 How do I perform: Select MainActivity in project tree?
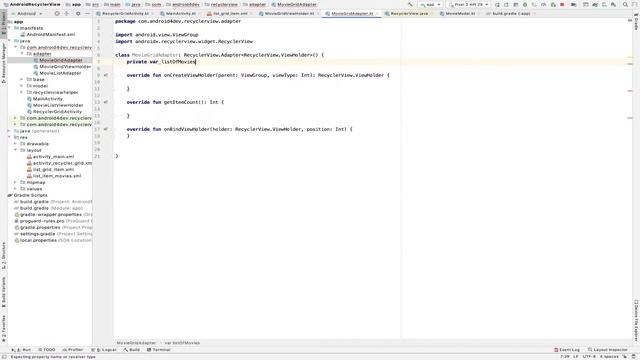(47, 99)
